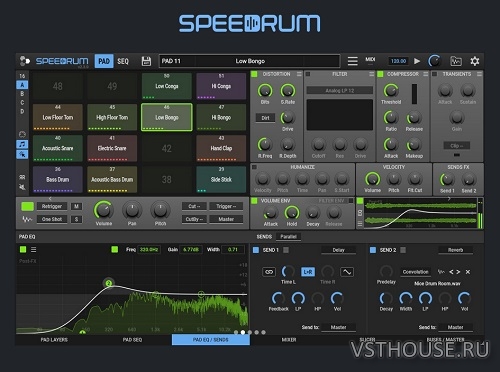Click the Compressor Threshold knob

point(391,90)
